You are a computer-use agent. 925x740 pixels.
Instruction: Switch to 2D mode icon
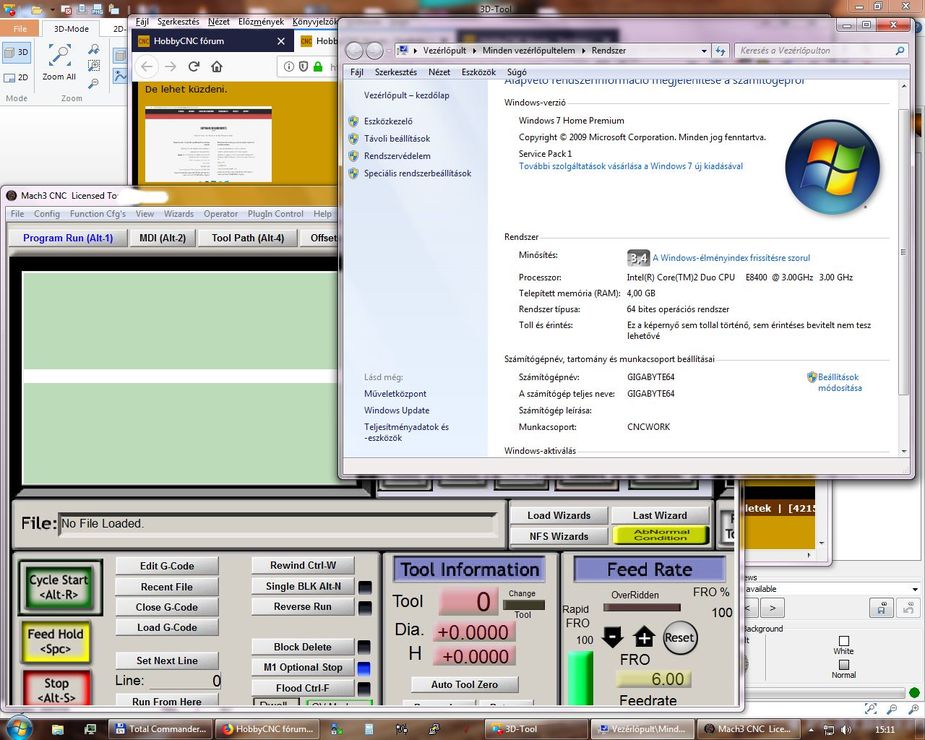coord(17,77)
